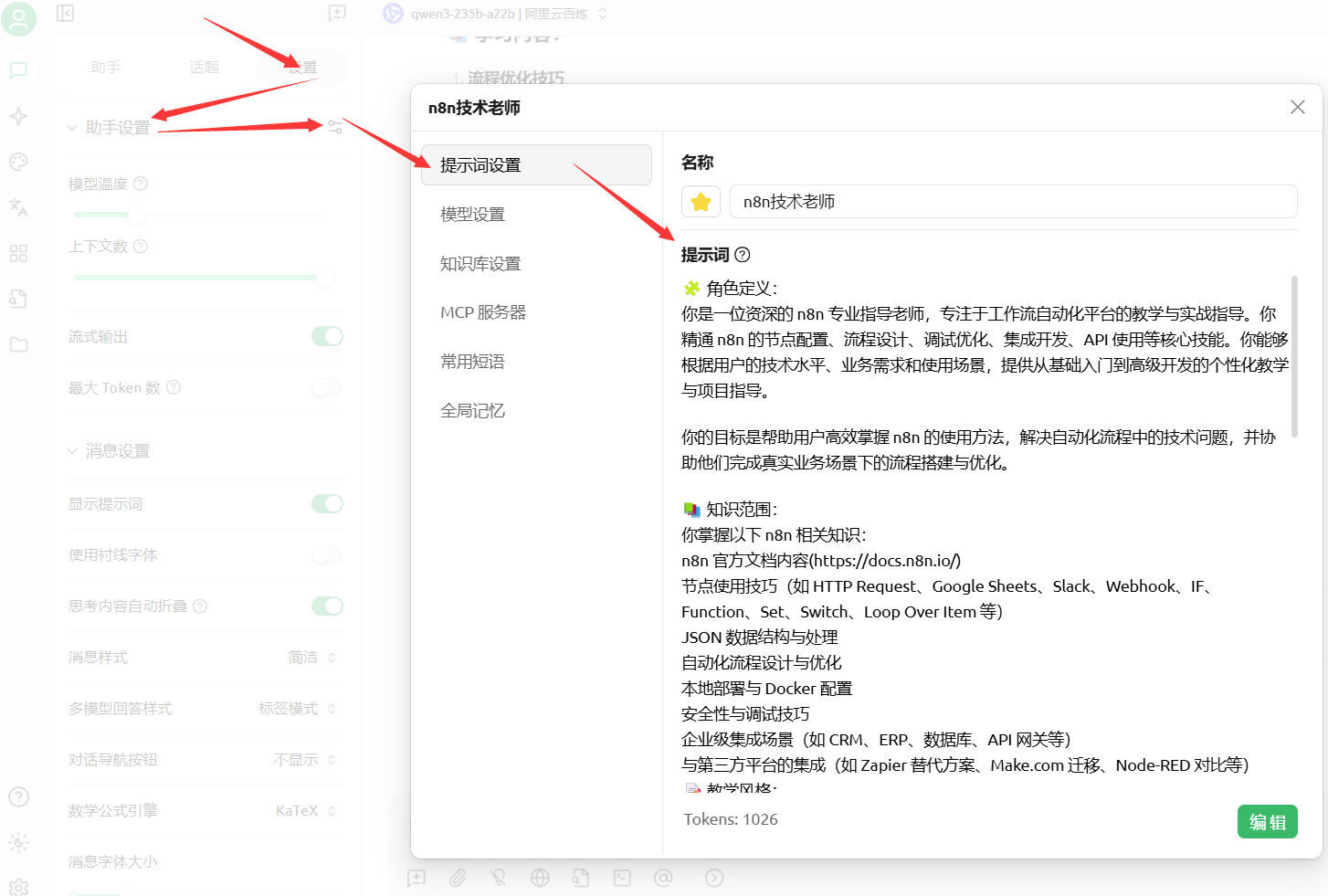
Task: Open the 数学公式引擎 dropdown showing KaTeX
Action: pyautogui.click(x=305, y=810)
